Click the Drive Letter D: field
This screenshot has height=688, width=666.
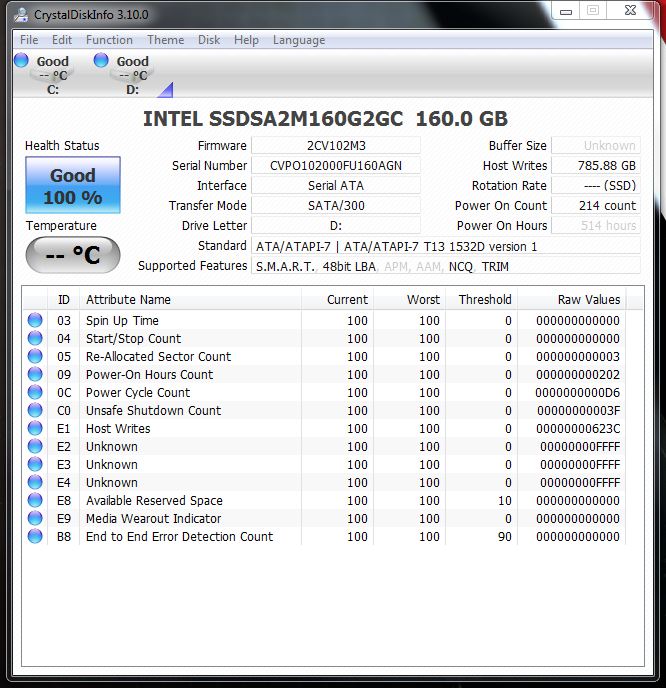pos(336,226)
